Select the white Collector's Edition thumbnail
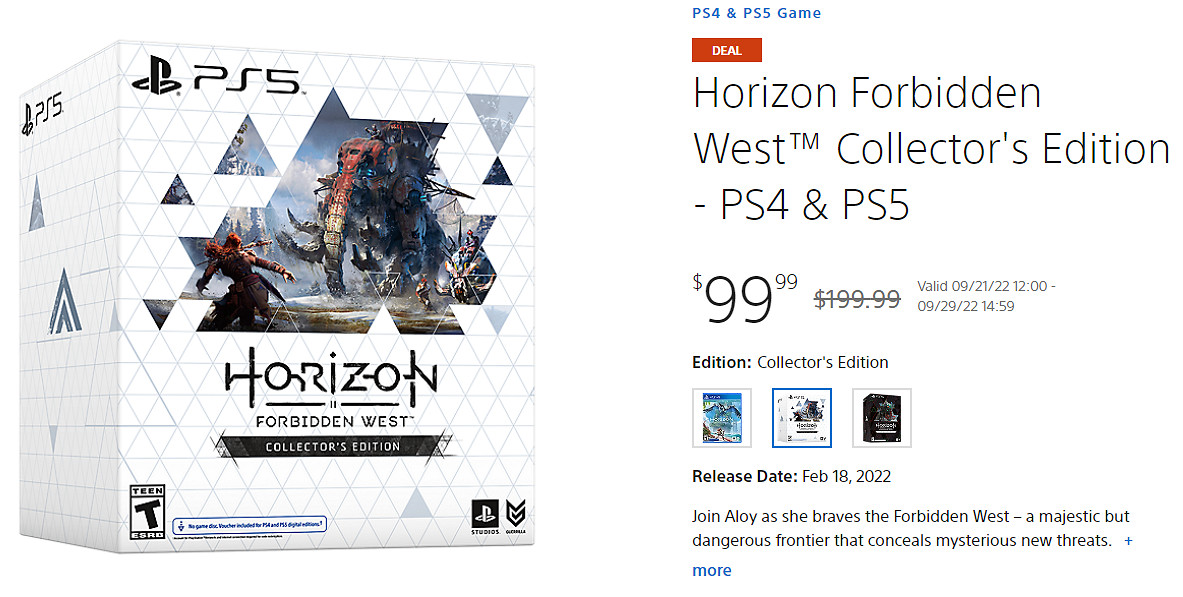The width and height of the screenshot is (1183, 597). point(801,418)
